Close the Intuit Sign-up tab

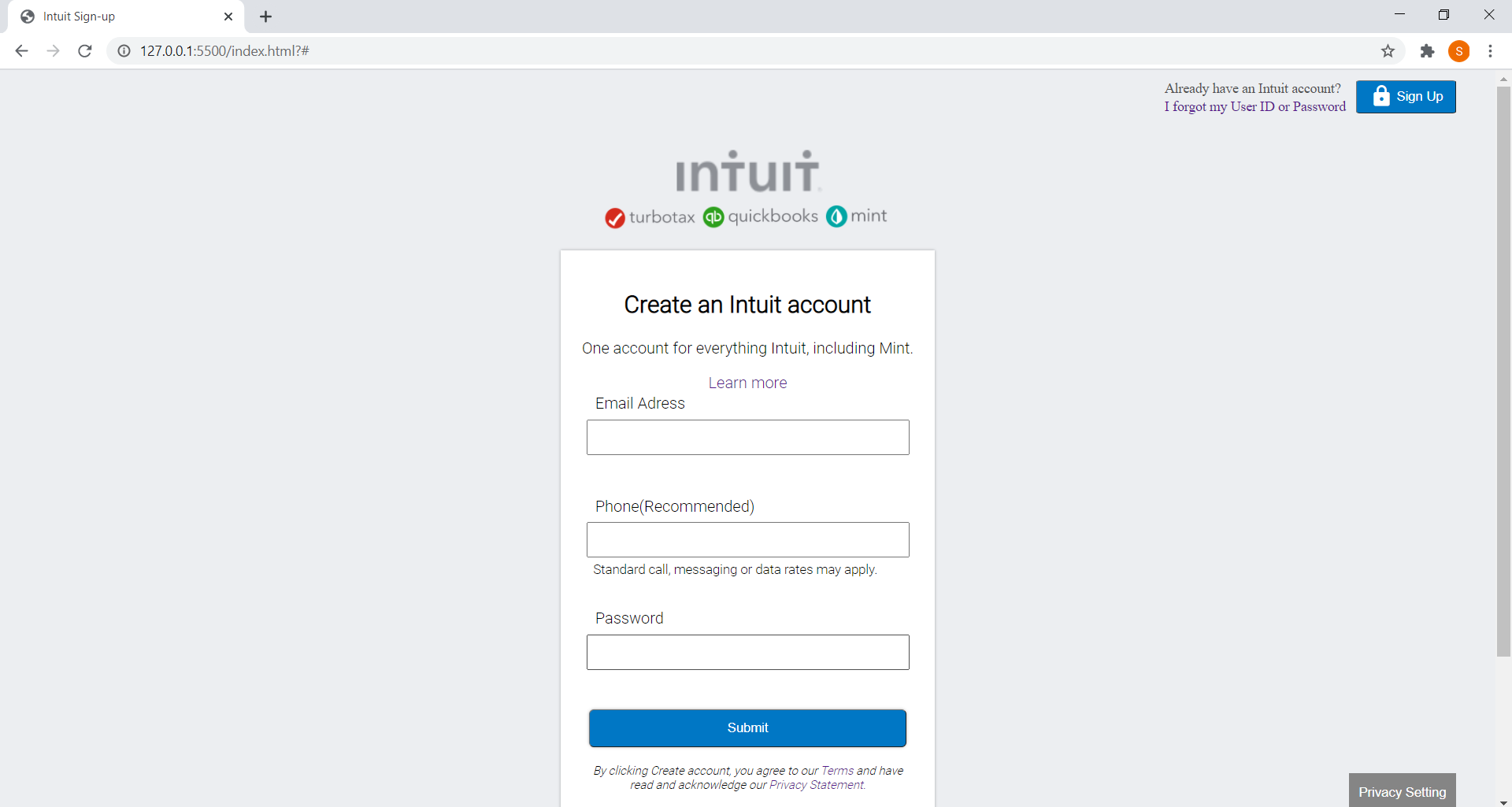pyautogui.click(x=228, y=17)
